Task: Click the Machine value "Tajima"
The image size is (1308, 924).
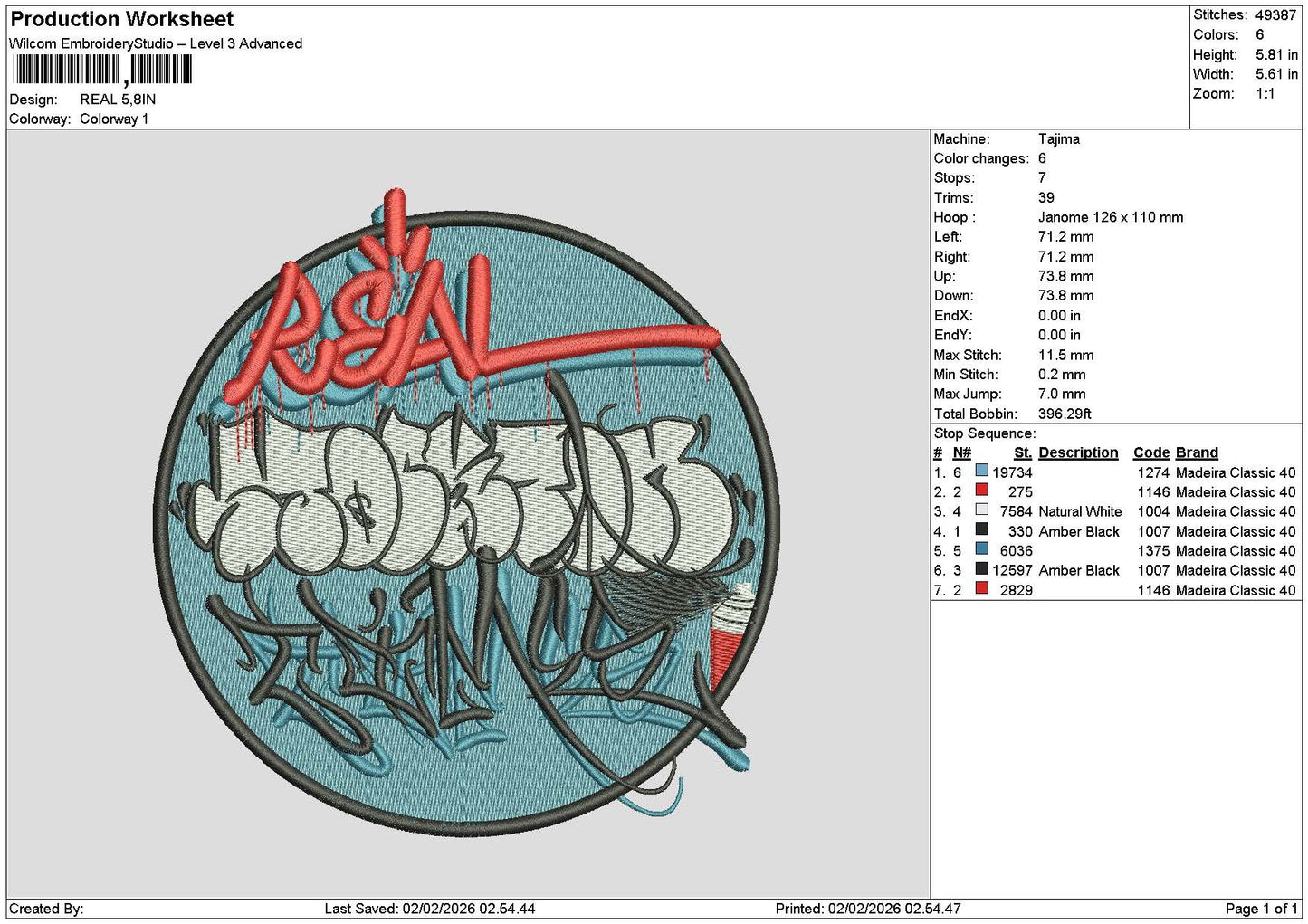Action: point(1058,139)
